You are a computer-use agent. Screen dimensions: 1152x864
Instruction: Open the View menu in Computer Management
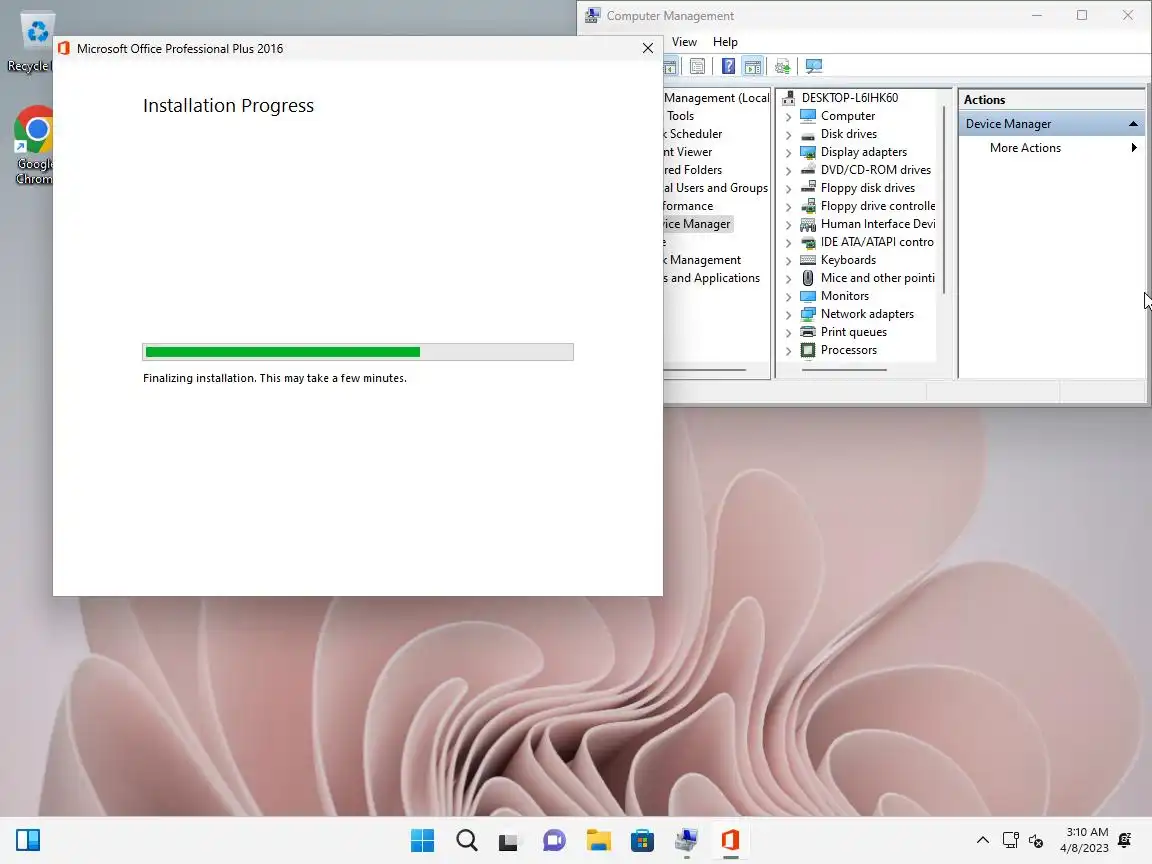(684, 42)
